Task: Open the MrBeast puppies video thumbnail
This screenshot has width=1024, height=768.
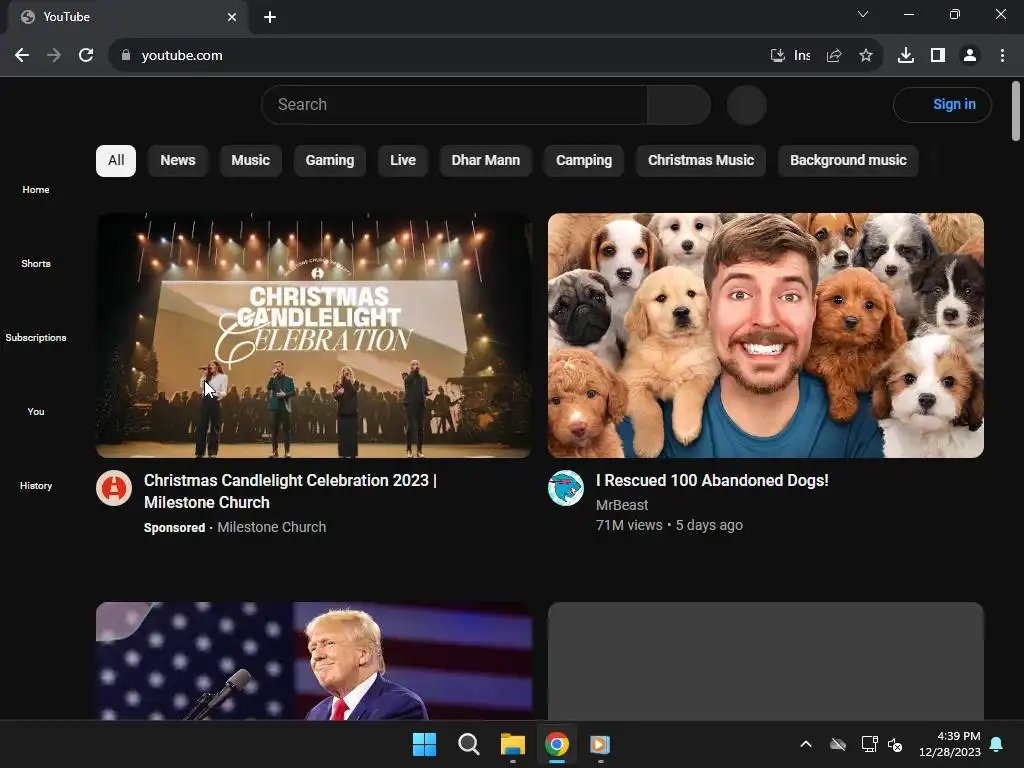Action: 765,335
